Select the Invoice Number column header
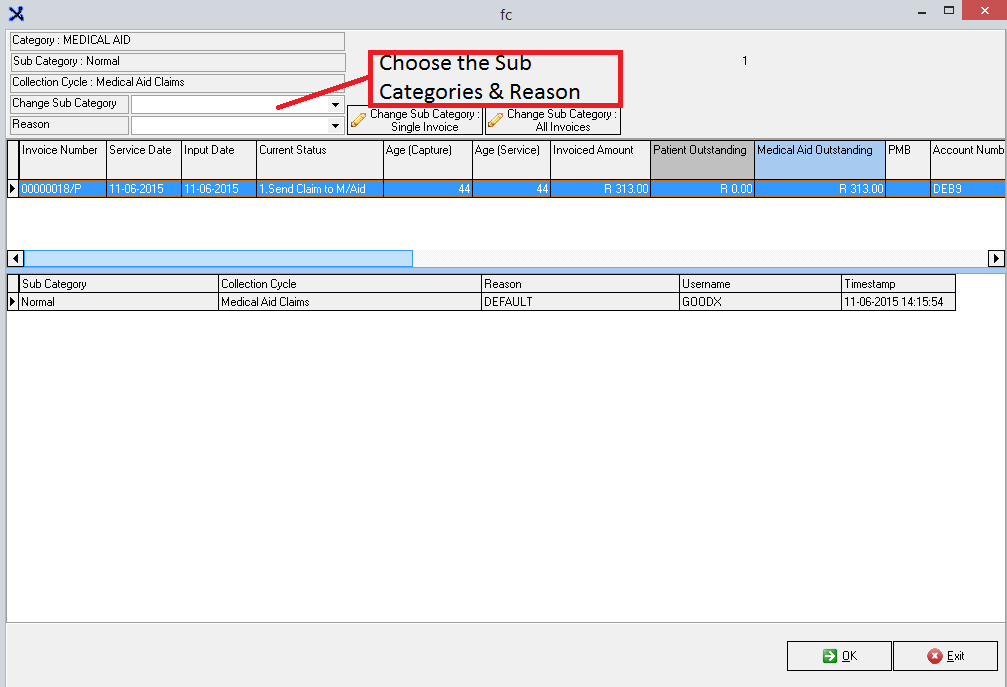1007x687 pixels. tap(62, 151)
